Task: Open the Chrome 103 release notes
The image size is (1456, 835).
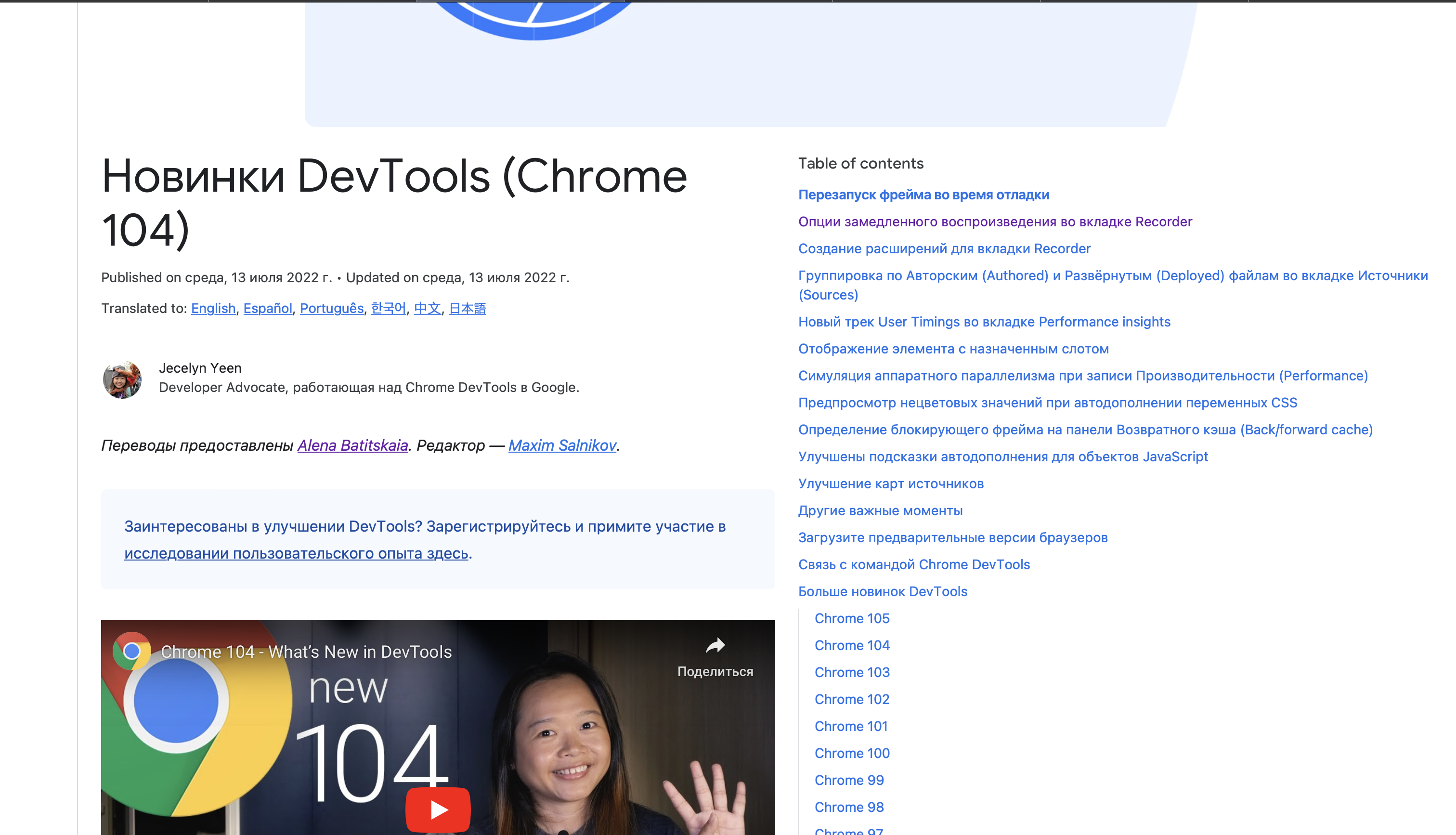Action: click(x=852, y=672)
